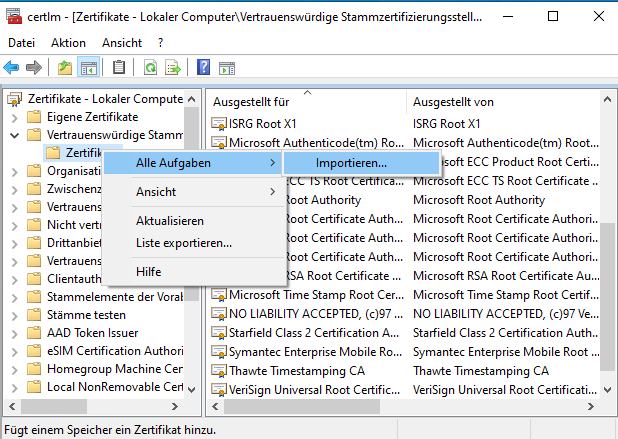Expand the Stämme testen tree node

[15, 316]
